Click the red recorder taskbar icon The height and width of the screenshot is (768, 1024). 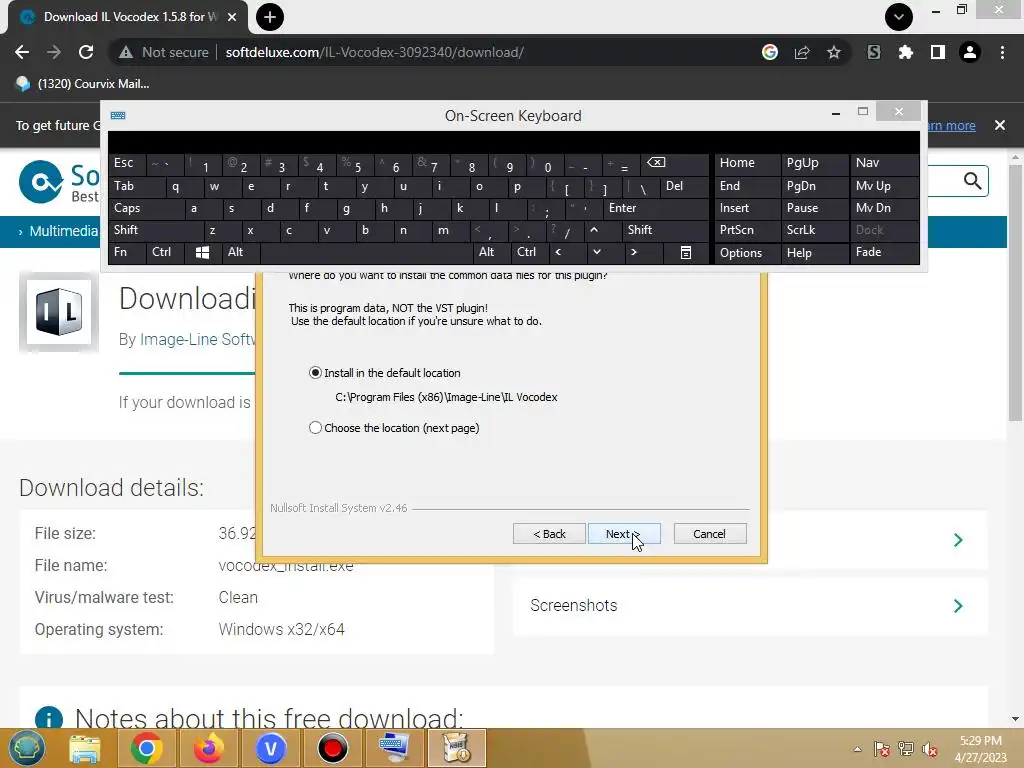click(x=332, y=748)
